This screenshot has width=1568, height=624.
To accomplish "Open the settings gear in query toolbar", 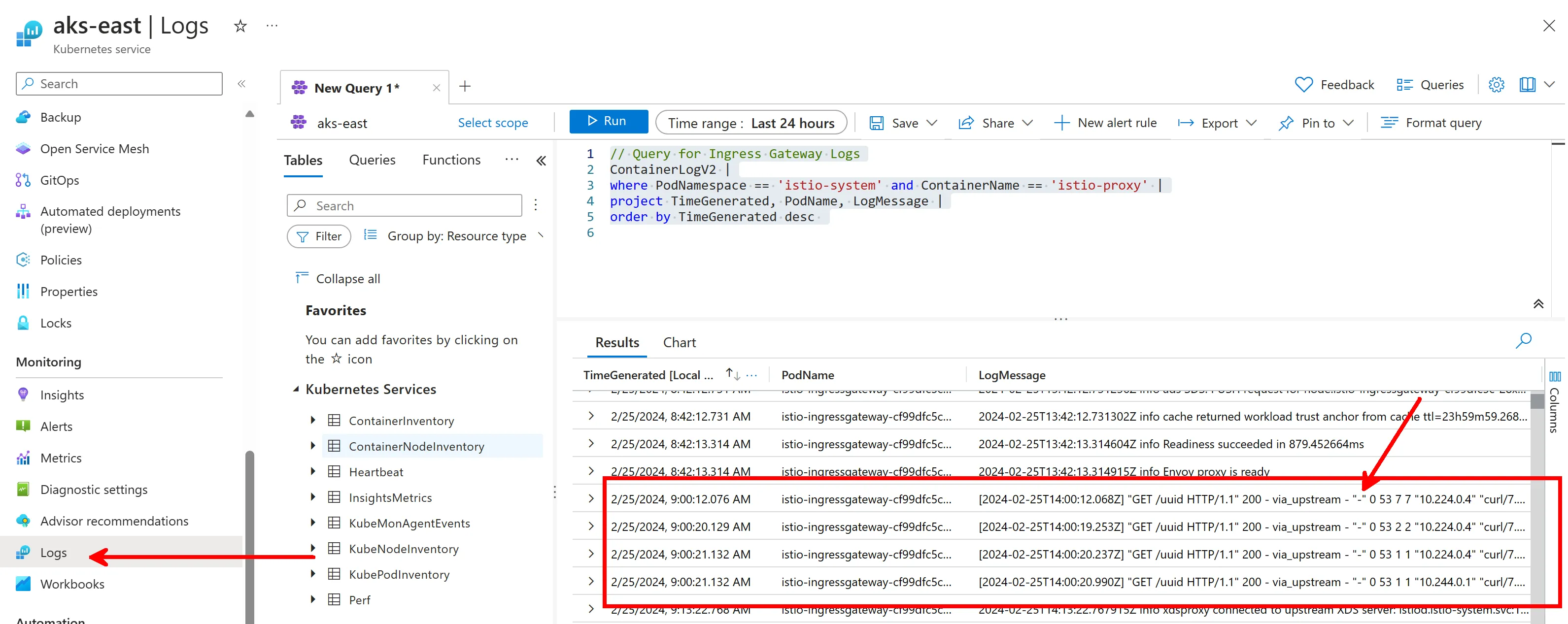I will (1496, 85).
